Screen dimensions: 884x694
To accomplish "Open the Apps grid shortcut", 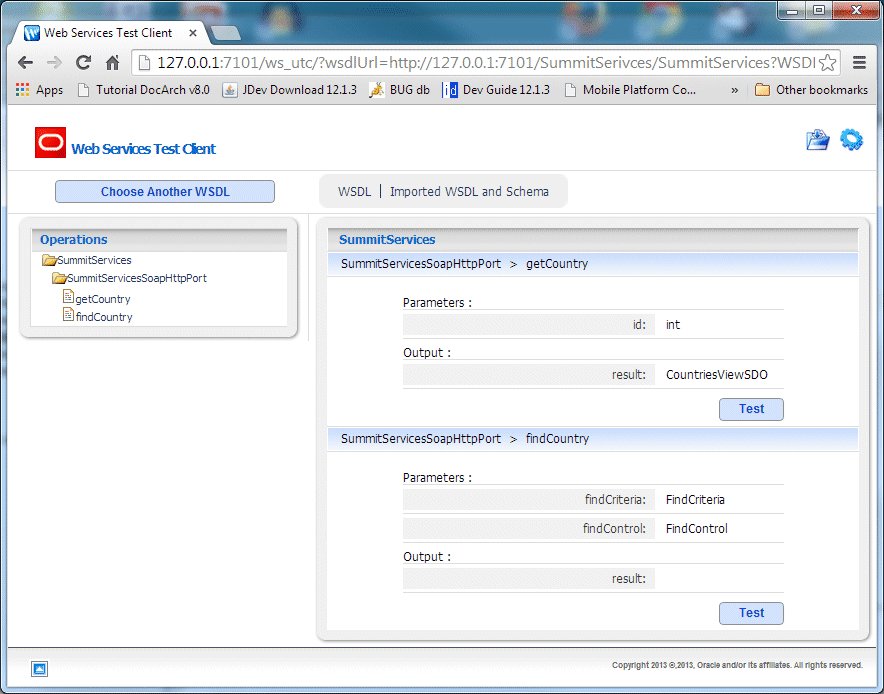I will [39, 90].
